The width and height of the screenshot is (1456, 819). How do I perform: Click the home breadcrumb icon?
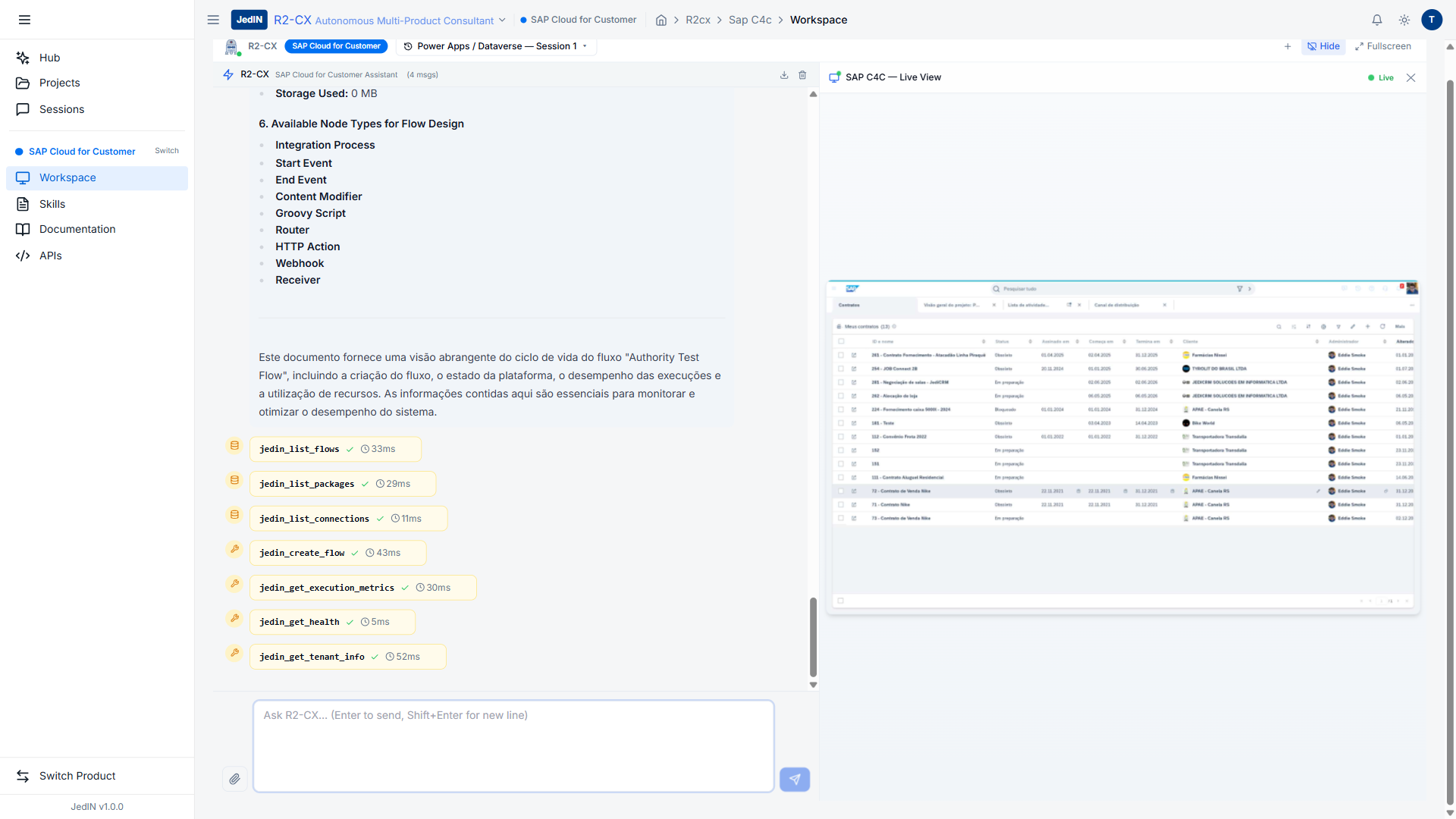[x=661, y=20]
